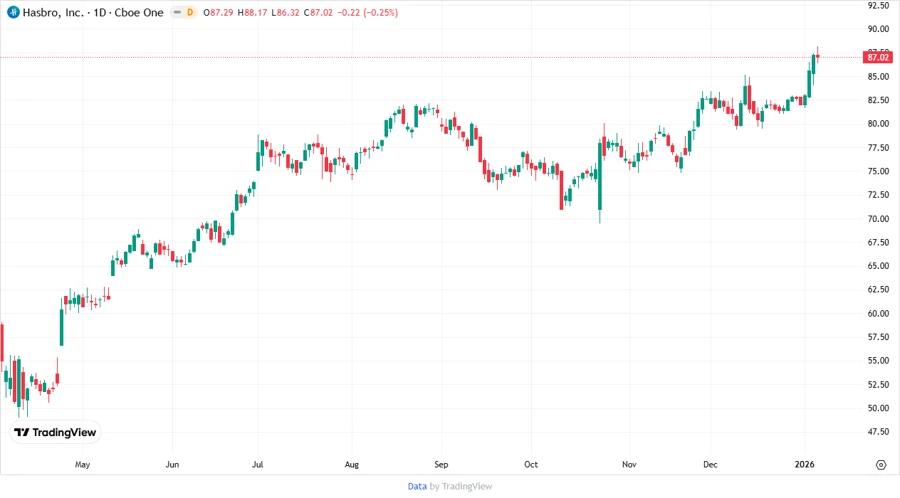Viewport: 900px width, 498px height.
Task: Click the 85.00 price axis label
Action: (878, 76)
